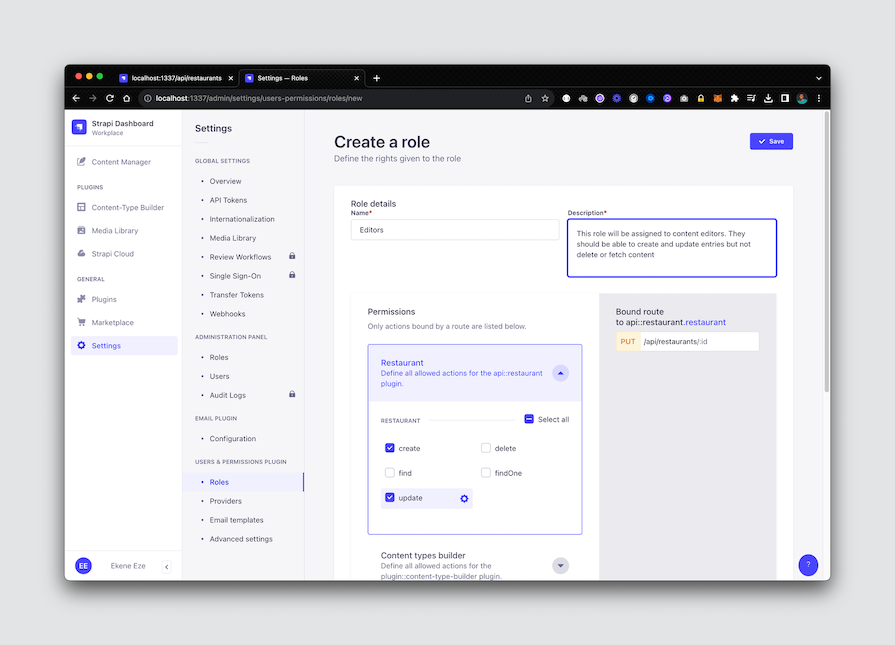Click the Strapi Dashboard logo
895x645 pixels.
tap(80, 127)
